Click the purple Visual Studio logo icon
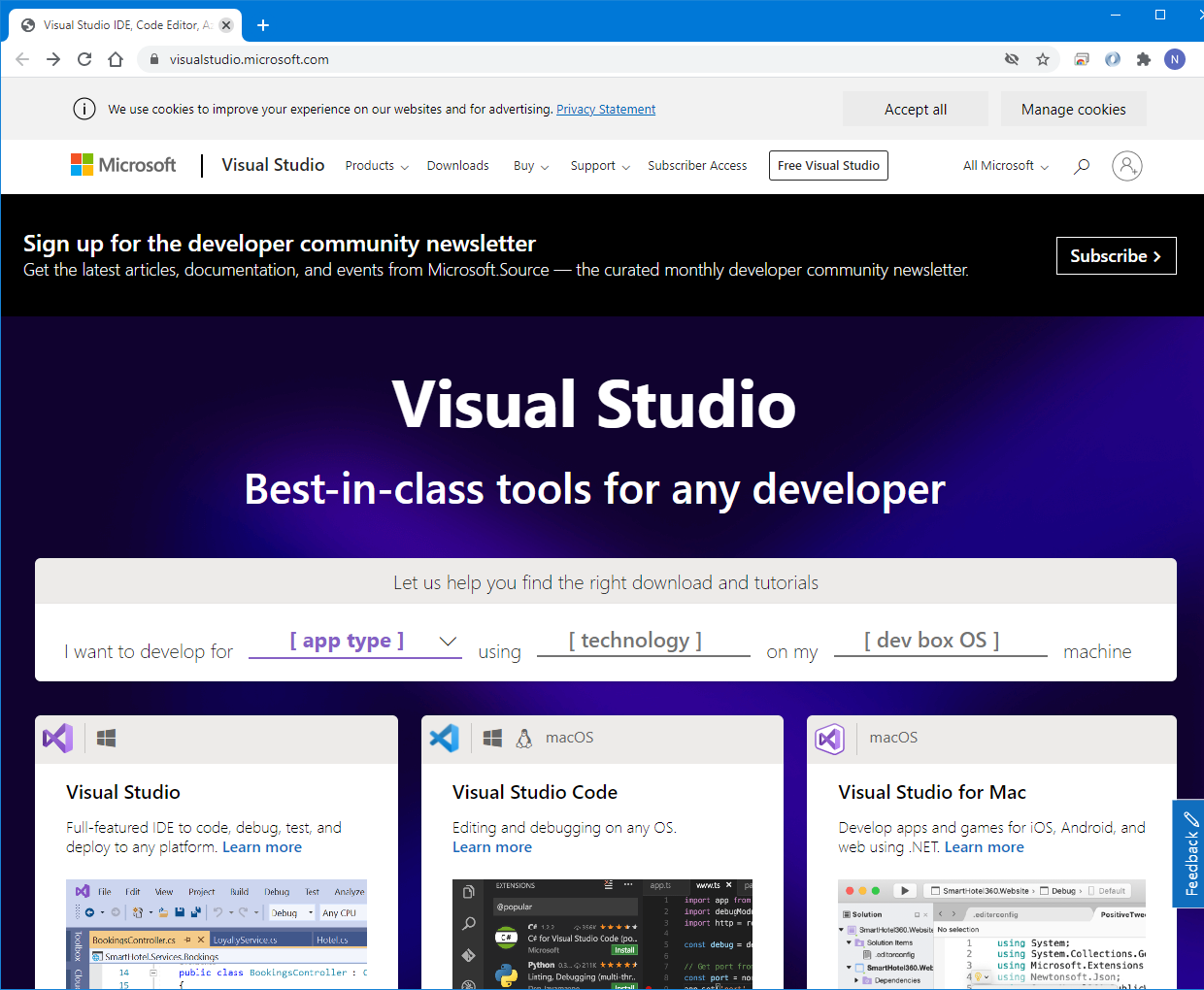Viewport: 1204px width, 990px height. pos(58,739)
